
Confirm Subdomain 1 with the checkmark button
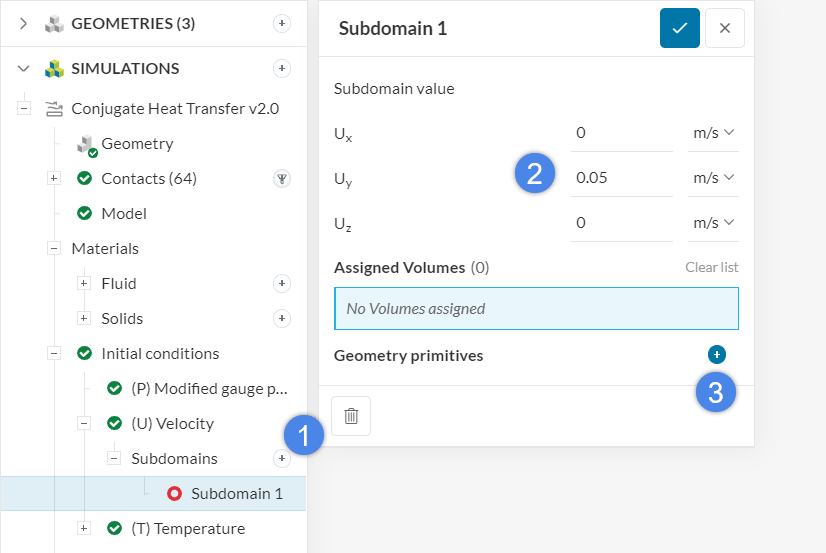point(679,28)
